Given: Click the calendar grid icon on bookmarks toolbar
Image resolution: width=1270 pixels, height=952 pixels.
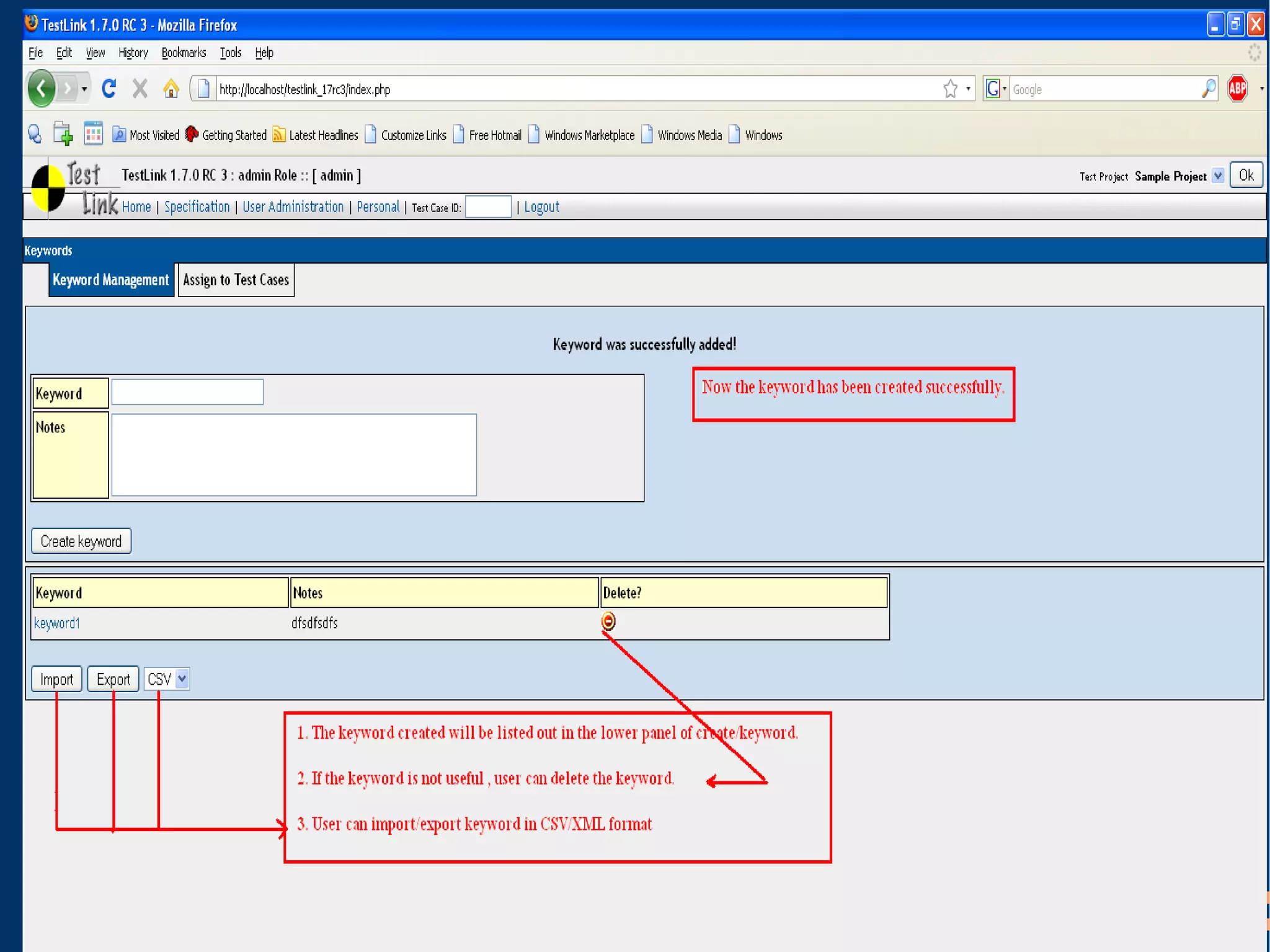Looking at the screenshot, I should click(93, 133).
